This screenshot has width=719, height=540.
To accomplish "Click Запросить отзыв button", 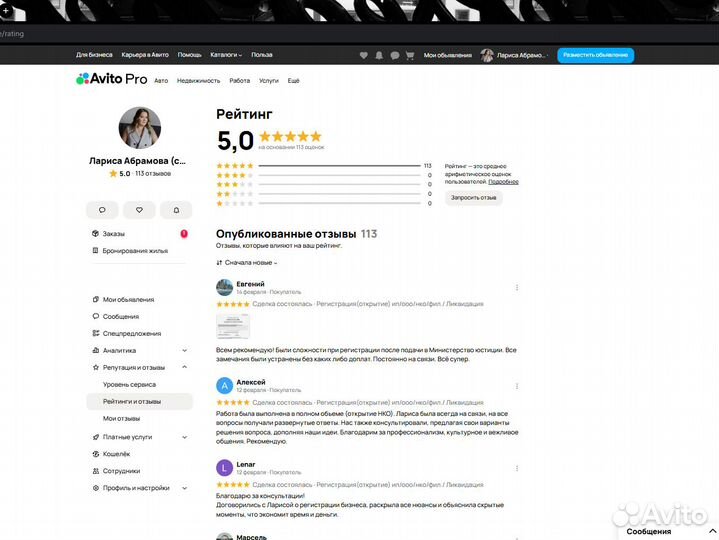I will (473, 198).
